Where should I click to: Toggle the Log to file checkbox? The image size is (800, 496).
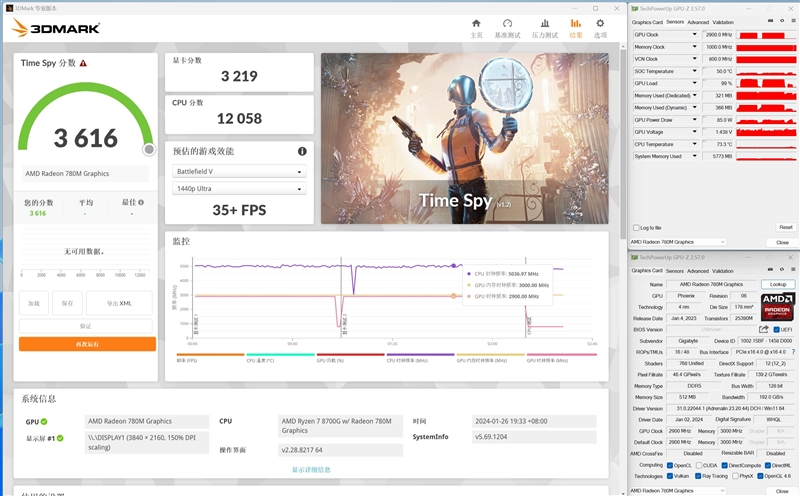pos(636,228)
